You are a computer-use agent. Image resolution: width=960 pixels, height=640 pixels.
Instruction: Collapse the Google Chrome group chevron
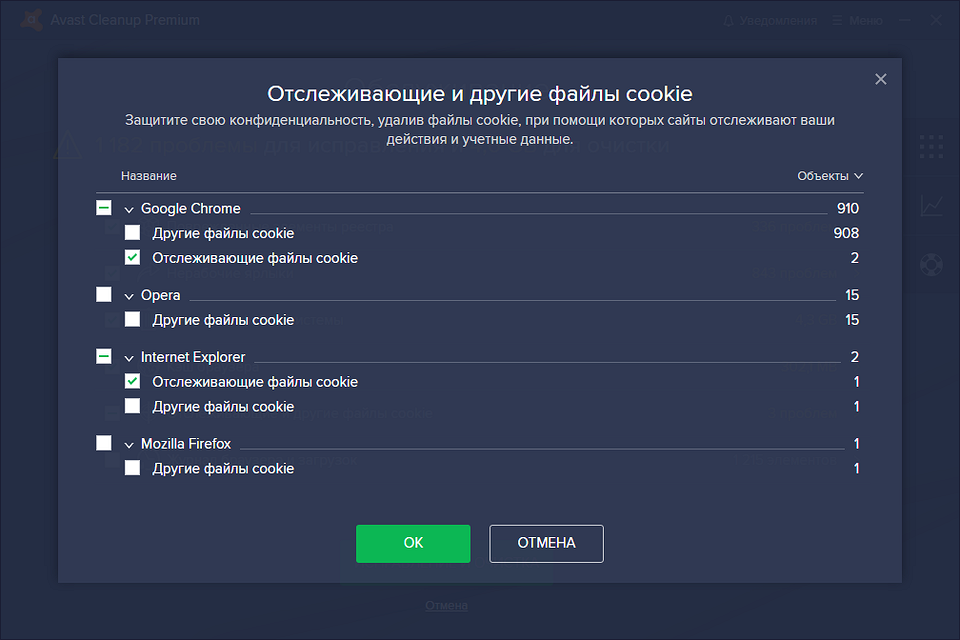(129, 209)
